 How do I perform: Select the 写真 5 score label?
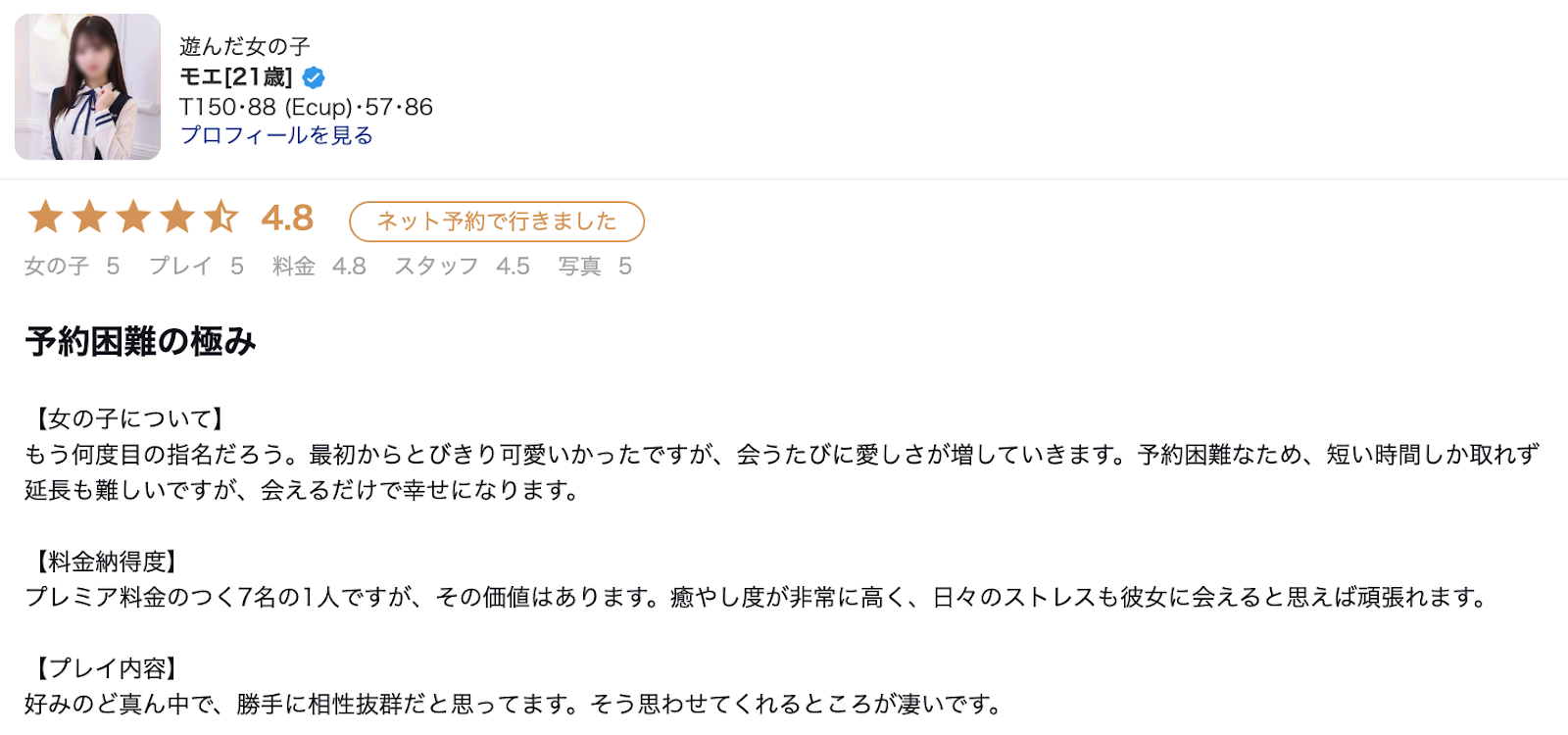coord(595,267)
